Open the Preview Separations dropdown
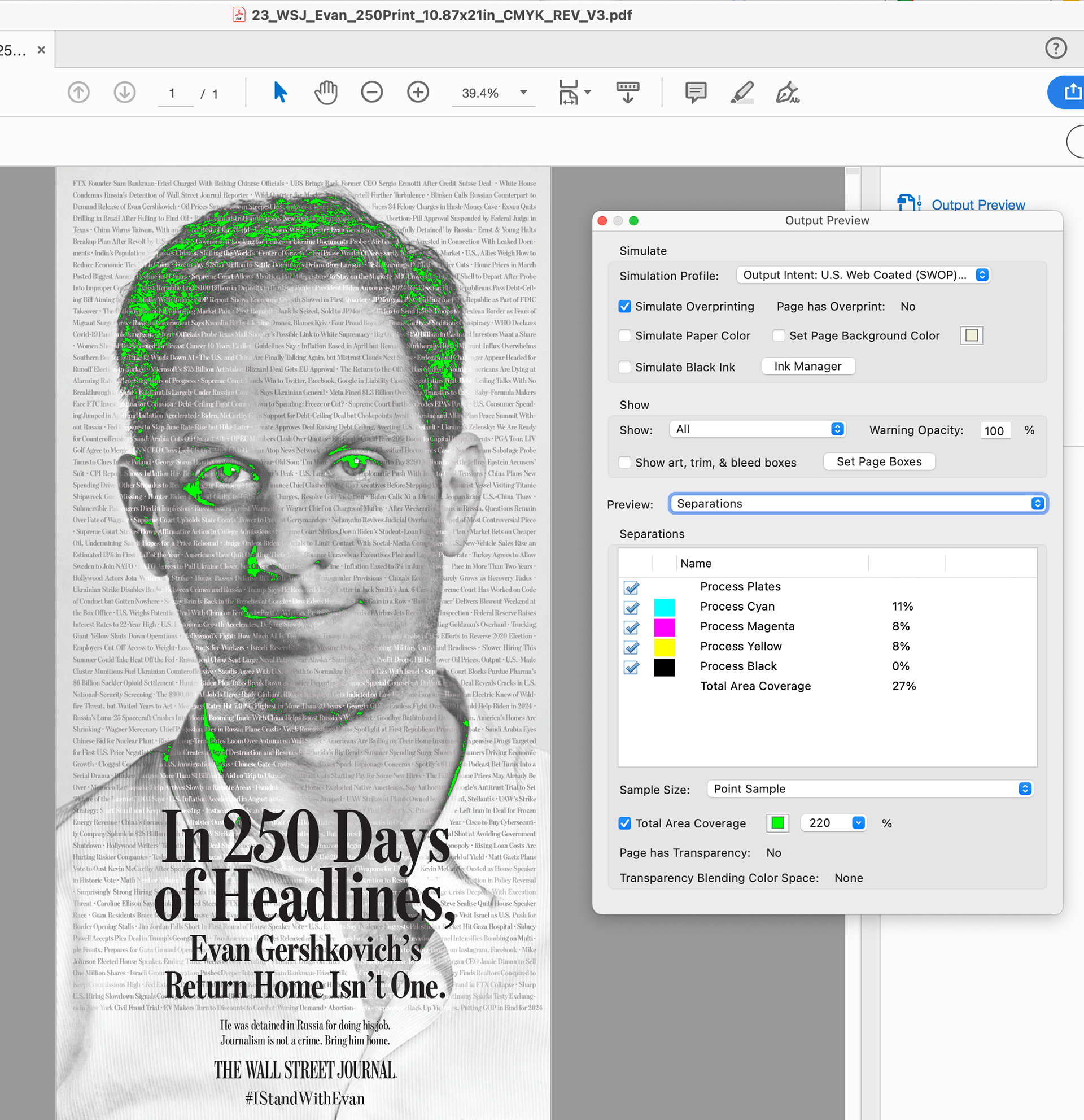Screen dimensions: 1084x1120 [x=858, y=504]
